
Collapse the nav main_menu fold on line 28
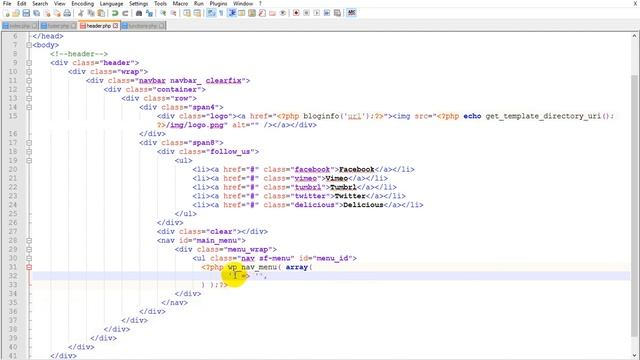(x=29, y=241)
